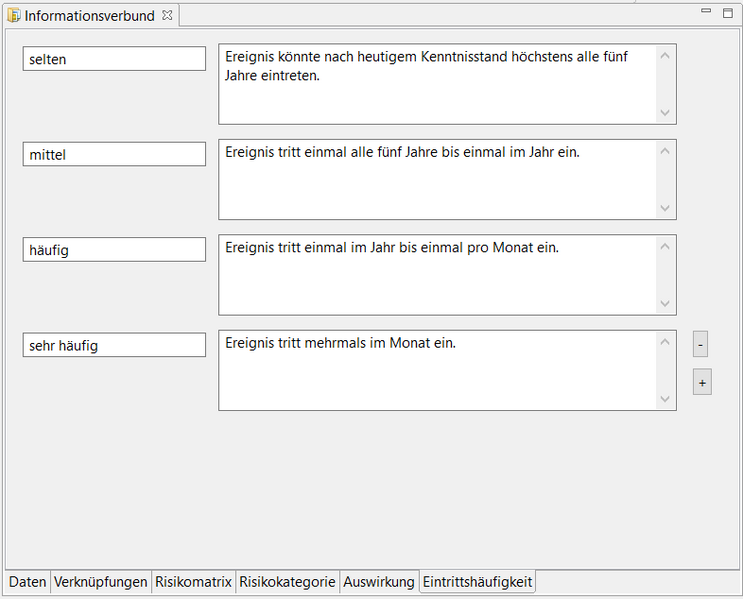Click scroll down arrow in 'sehr häufig' description
The image size is (743, 599).
tap(665, 399)
